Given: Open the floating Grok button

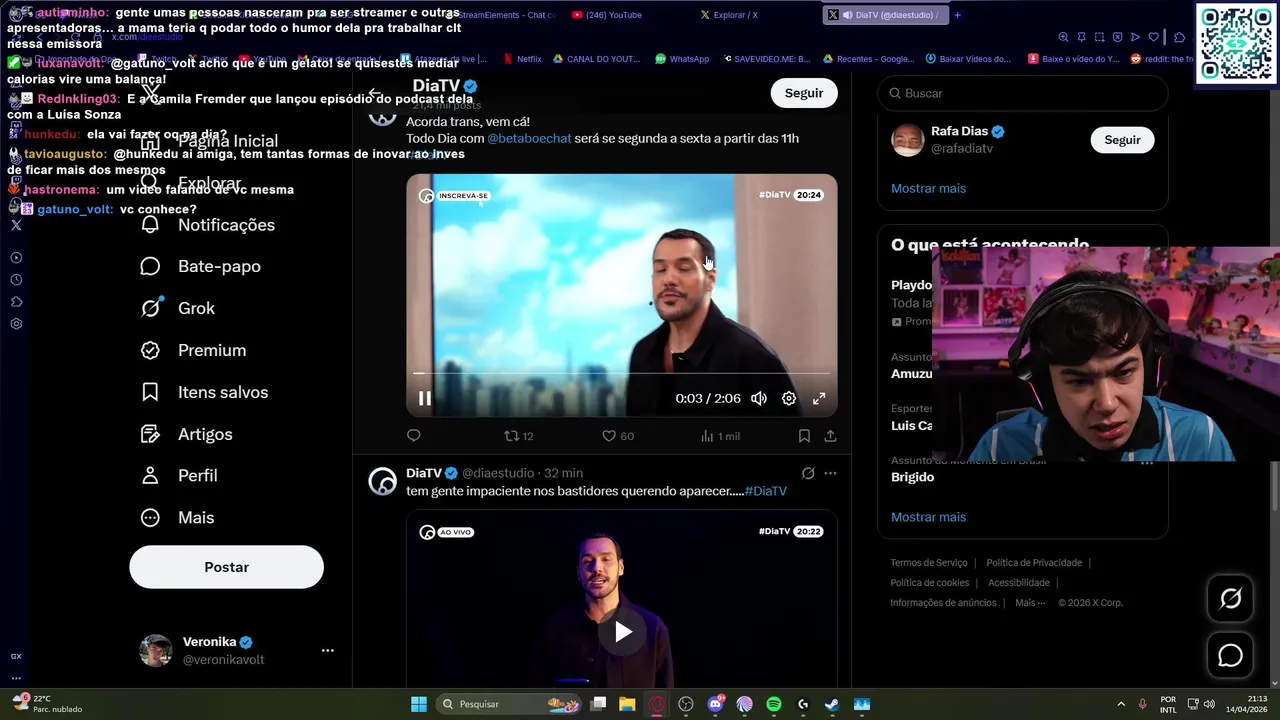Looking at the screenshot, I should coord(1230,598).
